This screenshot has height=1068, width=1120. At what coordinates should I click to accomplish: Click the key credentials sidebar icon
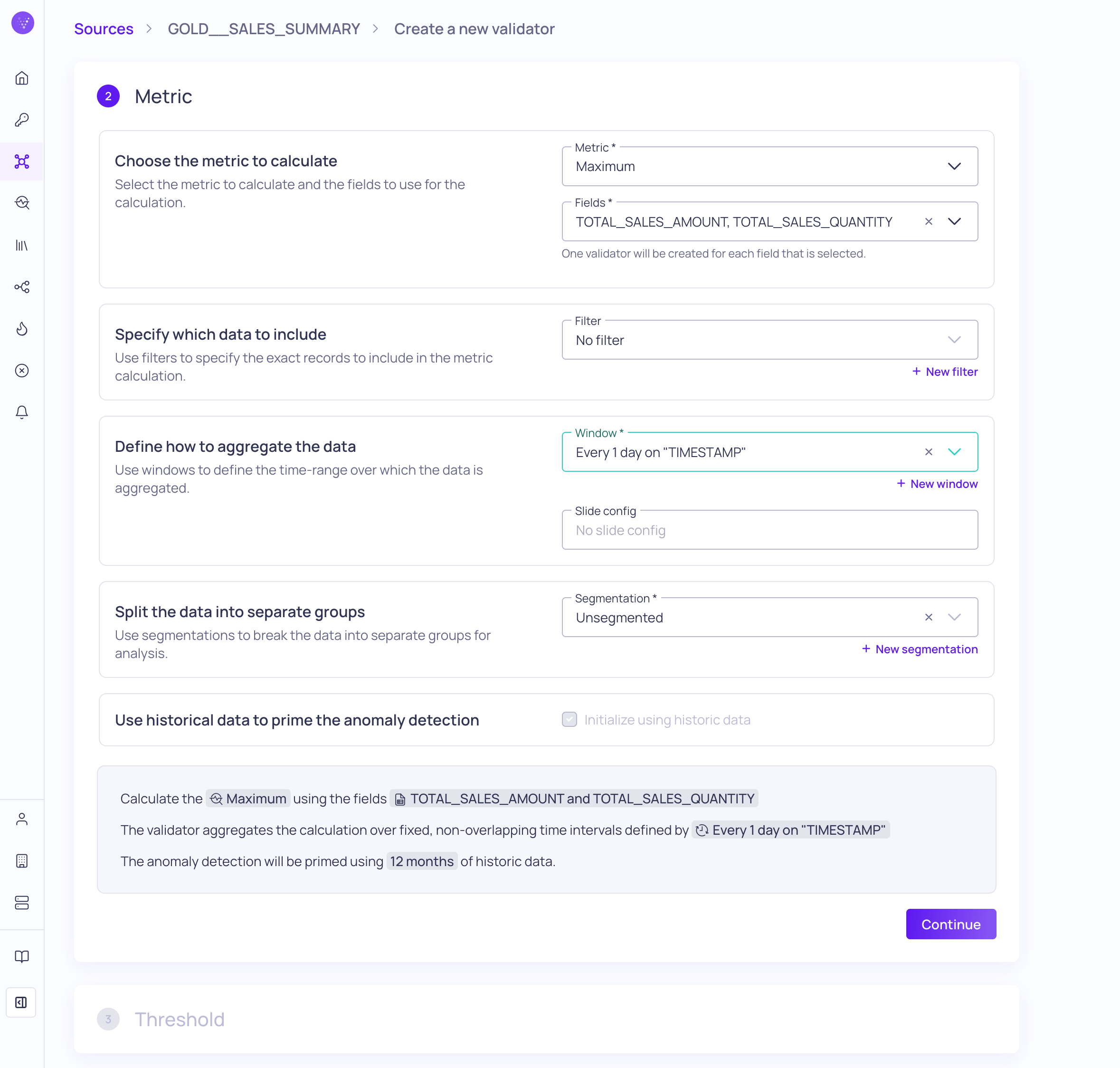(22, 120)
